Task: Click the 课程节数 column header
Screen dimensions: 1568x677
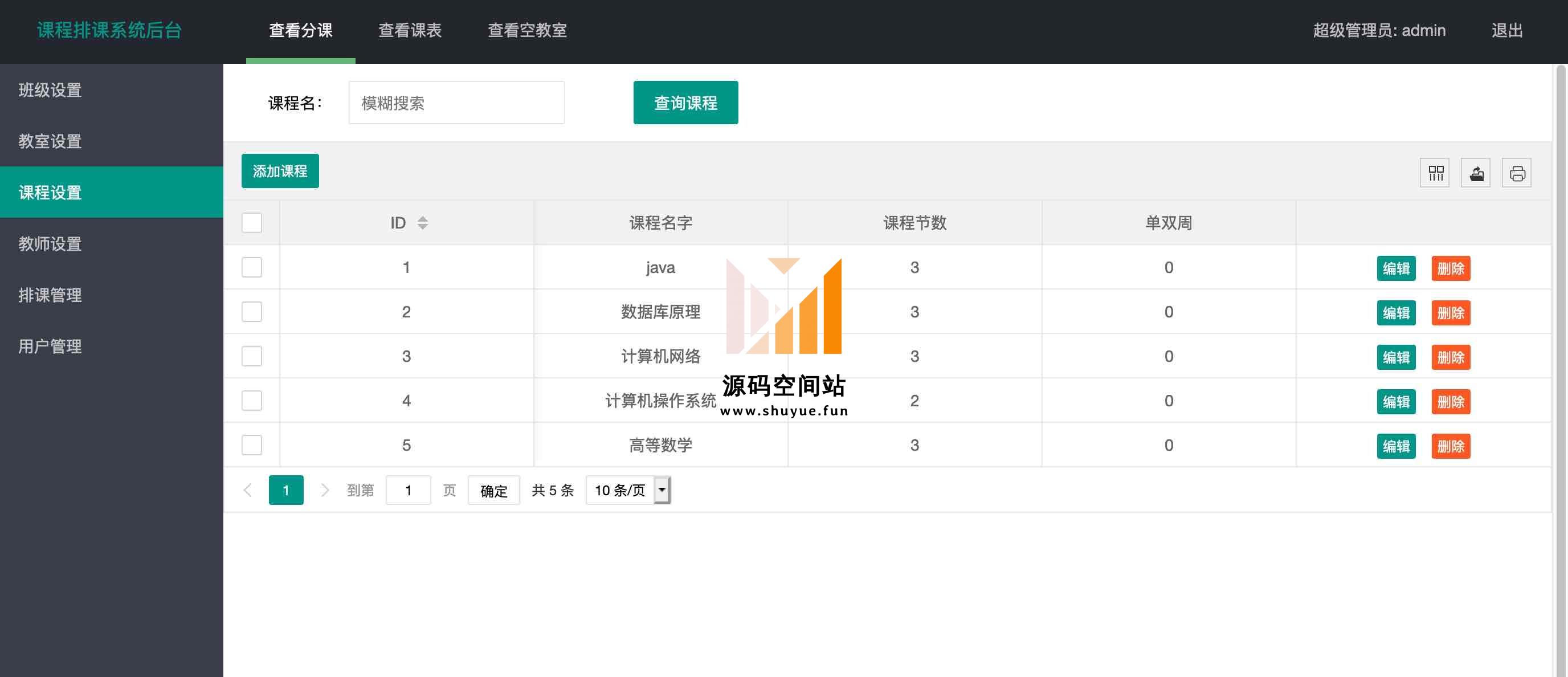Action: coord(914,223)
